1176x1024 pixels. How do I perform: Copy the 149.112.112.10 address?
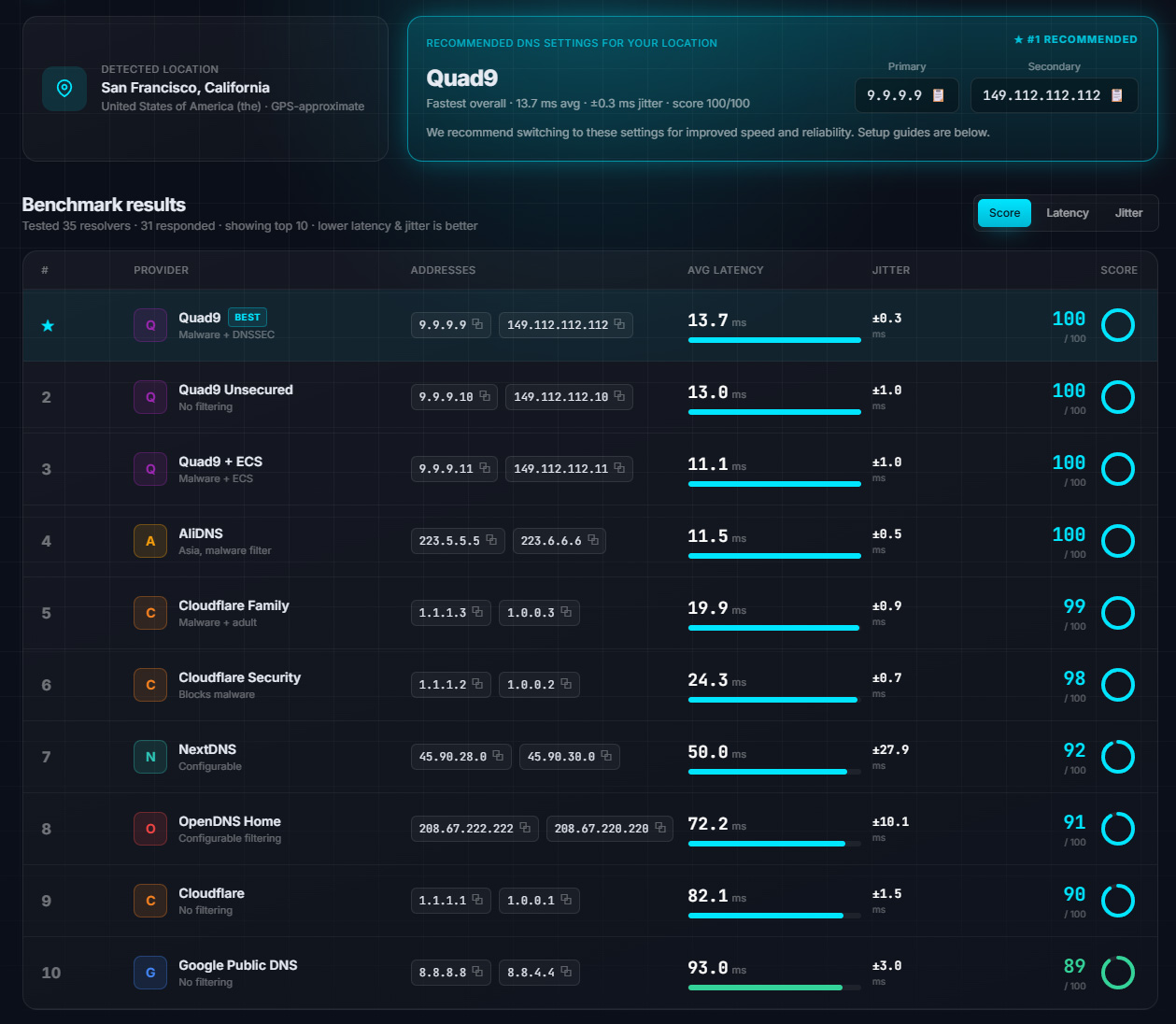coord(619,396)
